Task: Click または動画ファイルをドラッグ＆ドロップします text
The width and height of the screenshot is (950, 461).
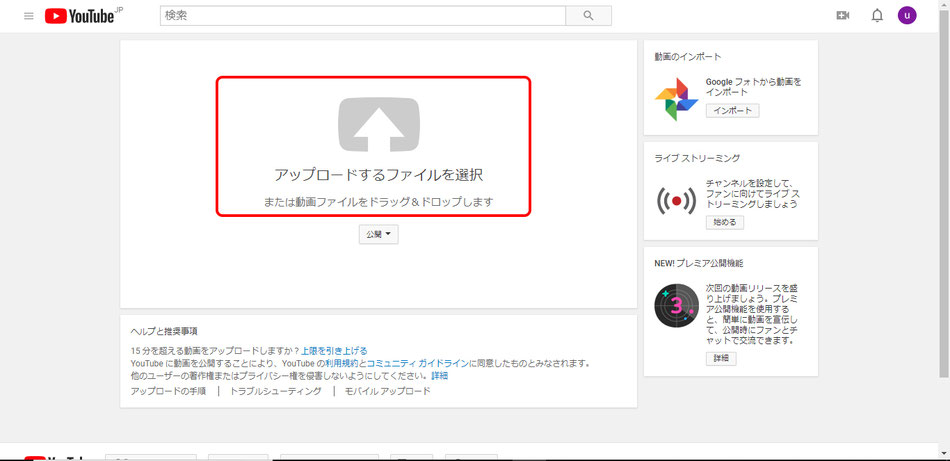Action: pos(379,202)
